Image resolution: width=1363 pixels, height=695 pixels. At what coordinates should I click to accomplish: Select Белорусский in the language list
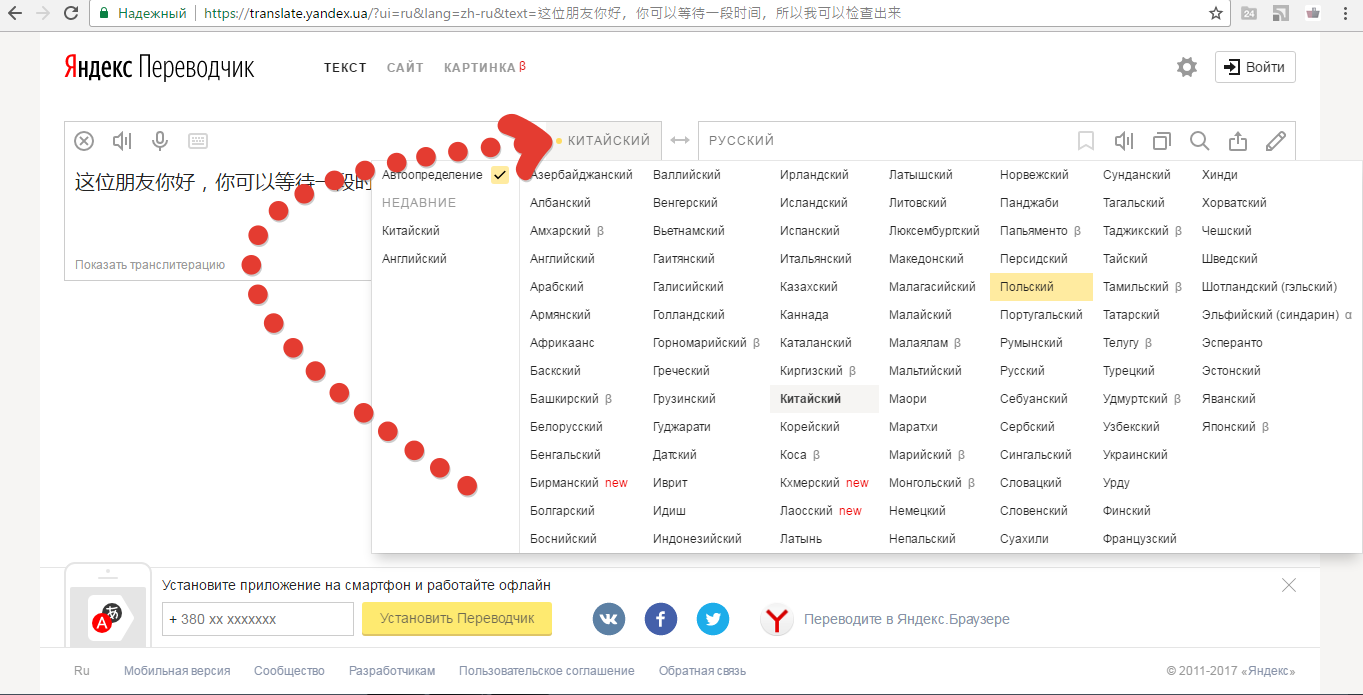(567, 427)
